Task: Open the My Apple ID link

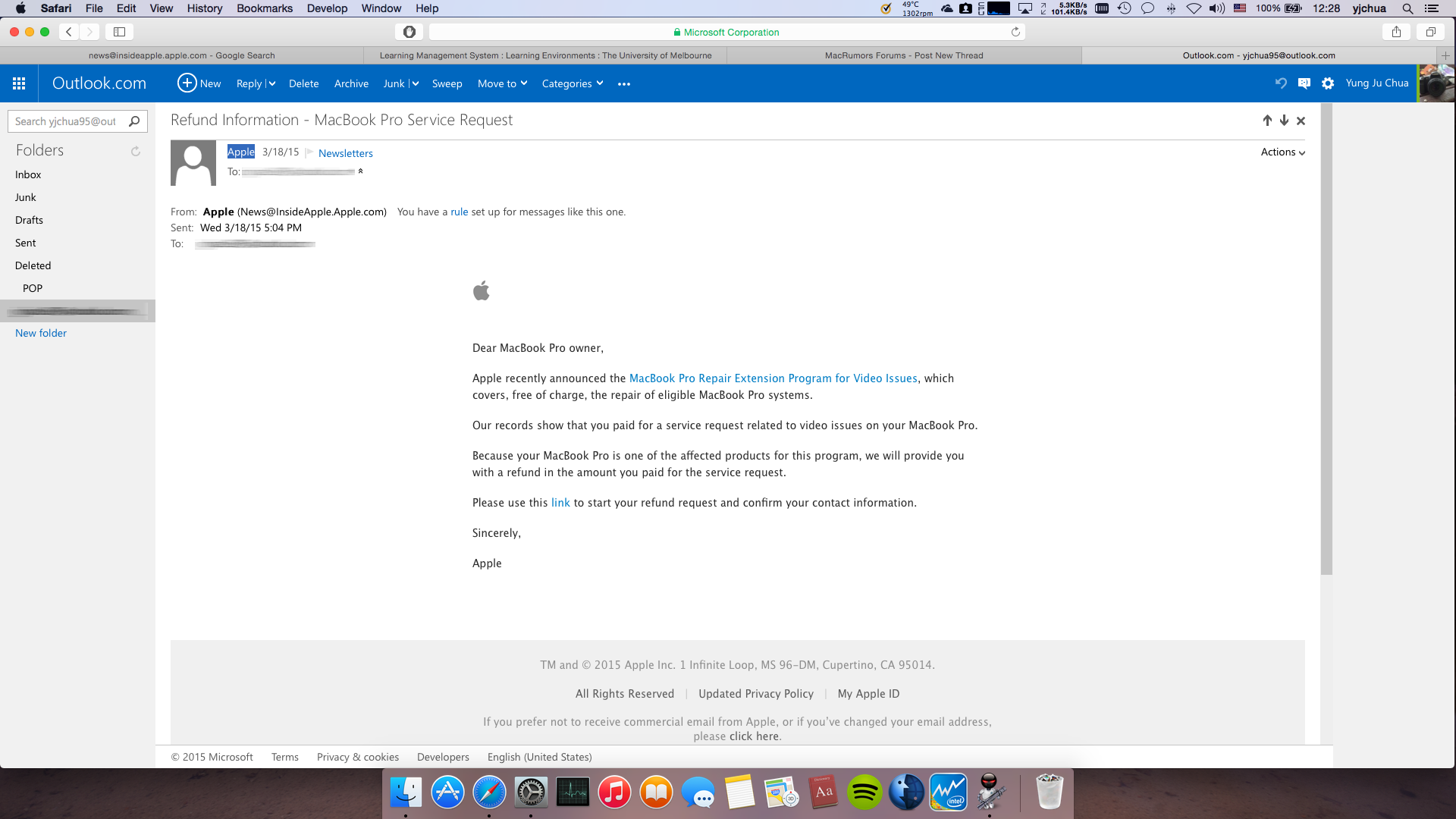Action: [x=868, y=694]
